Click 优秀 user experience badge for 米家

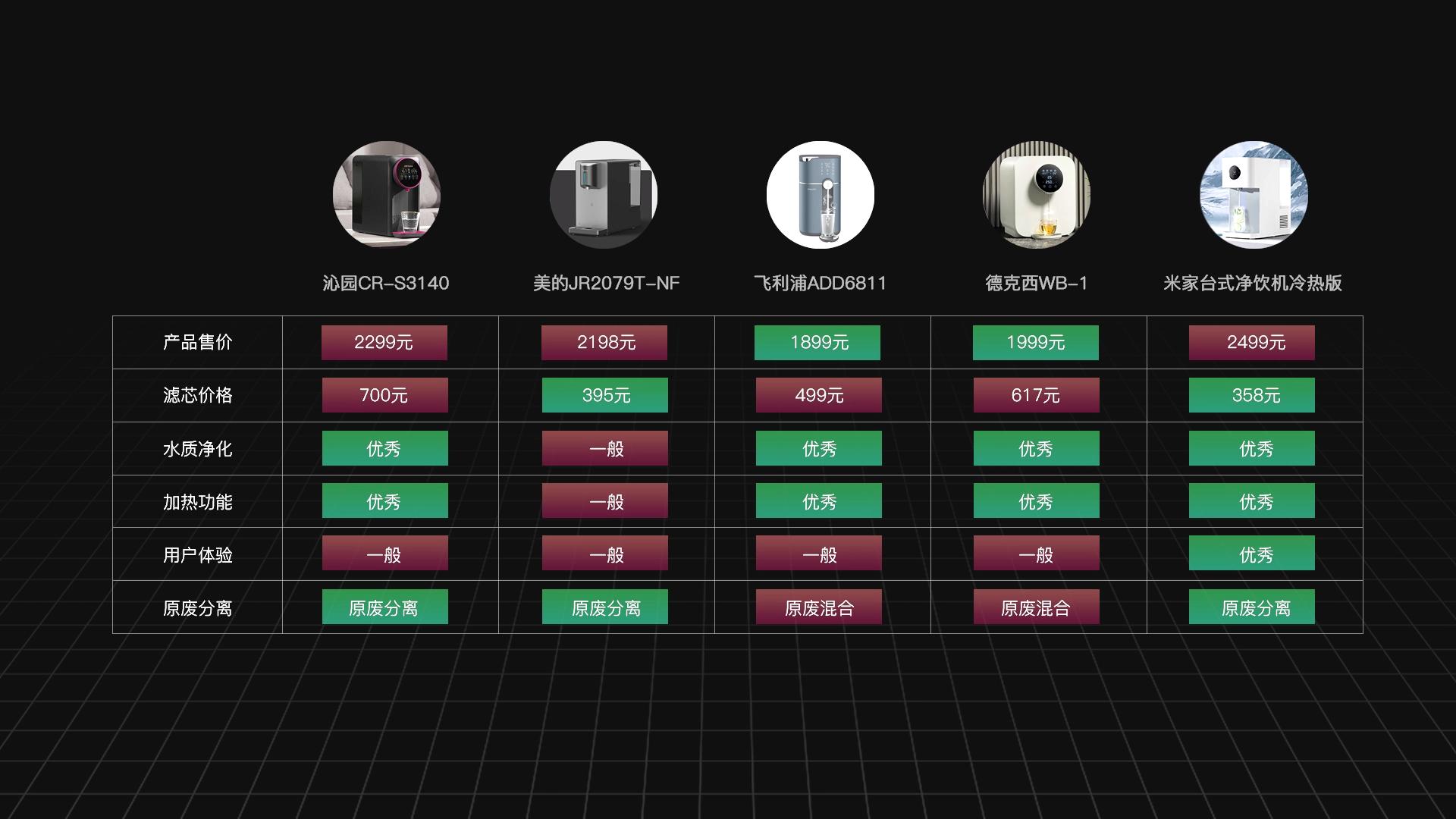click(x=1252, y=554)
